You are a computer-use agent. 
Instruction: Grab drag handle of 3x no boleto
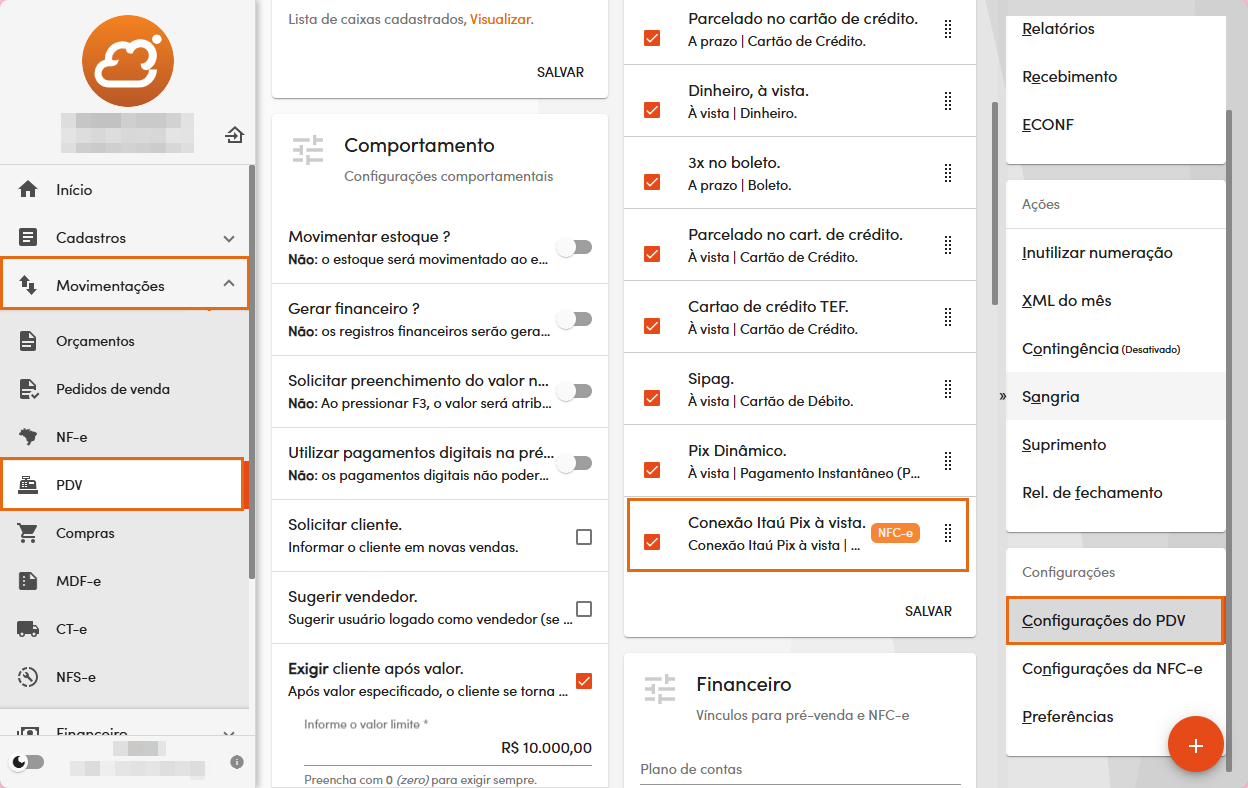tap(948, 173)
